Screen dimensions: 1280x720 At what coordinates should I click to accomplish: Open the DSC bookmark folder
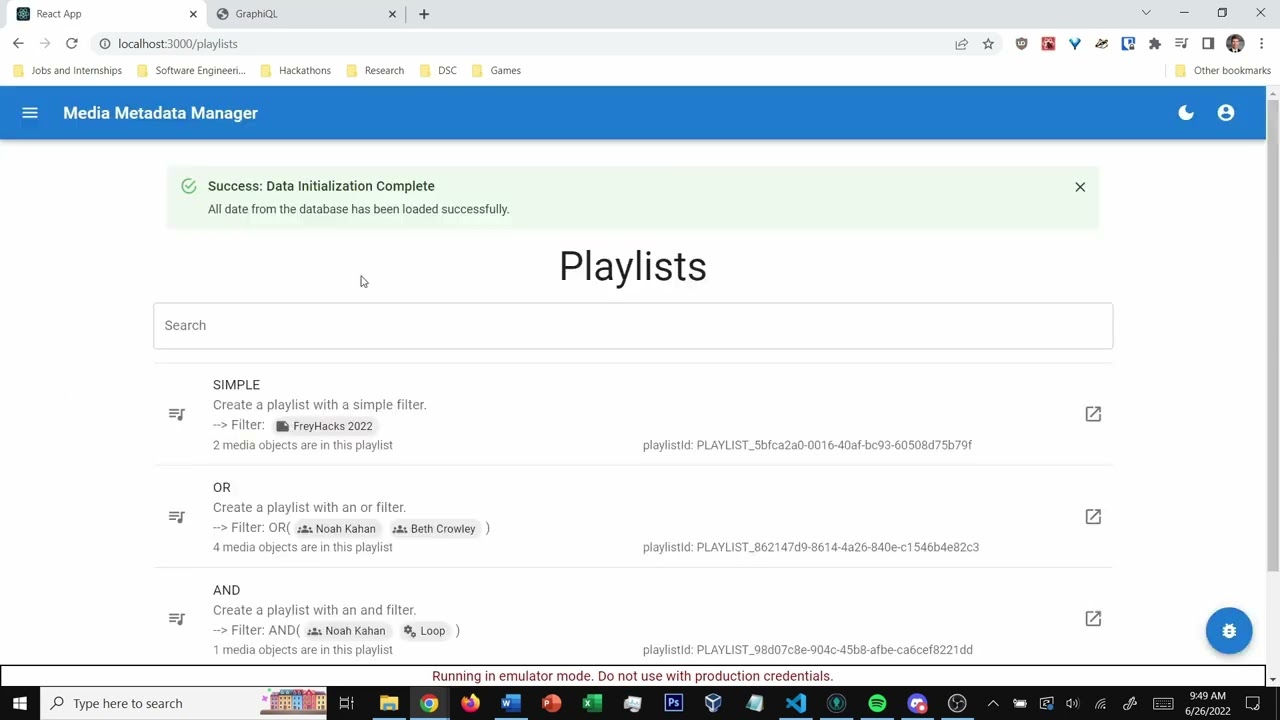point(439,71)
